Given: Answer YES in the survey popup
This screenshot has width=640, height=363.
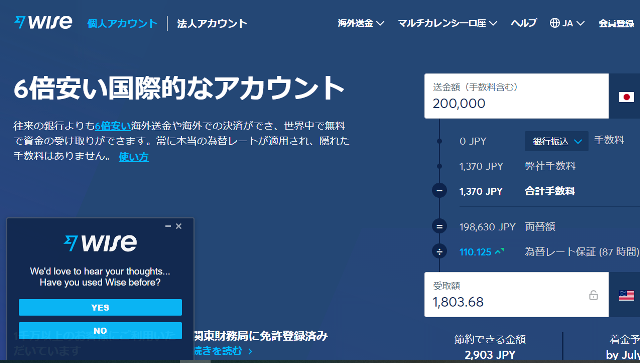Looking at the screenshot, I should click(x=100, y=307).
